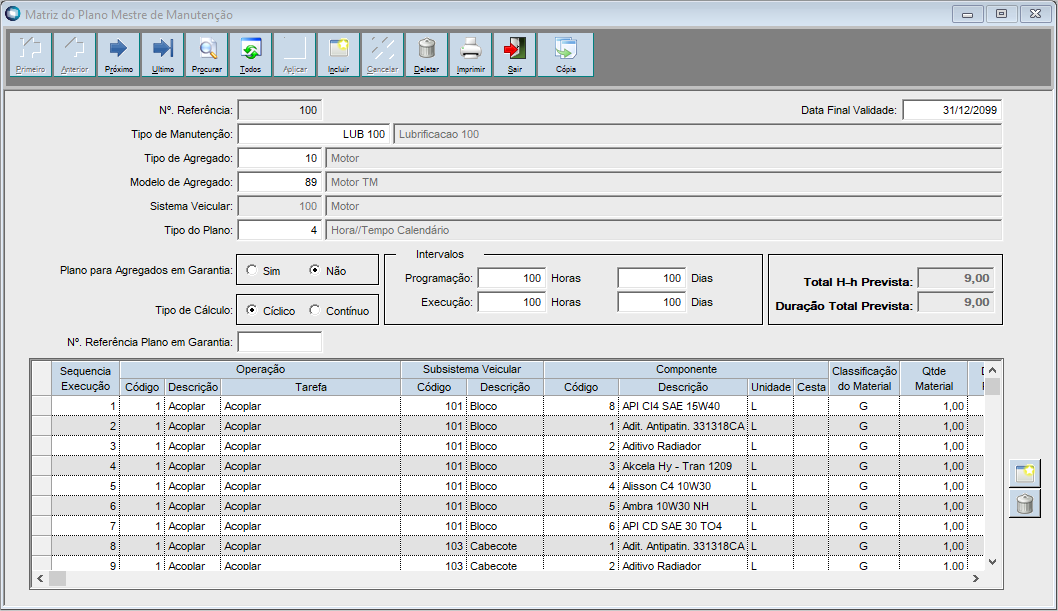Go to last record with Último icon
Screen dimensions: 1058x611
[162, 54]
